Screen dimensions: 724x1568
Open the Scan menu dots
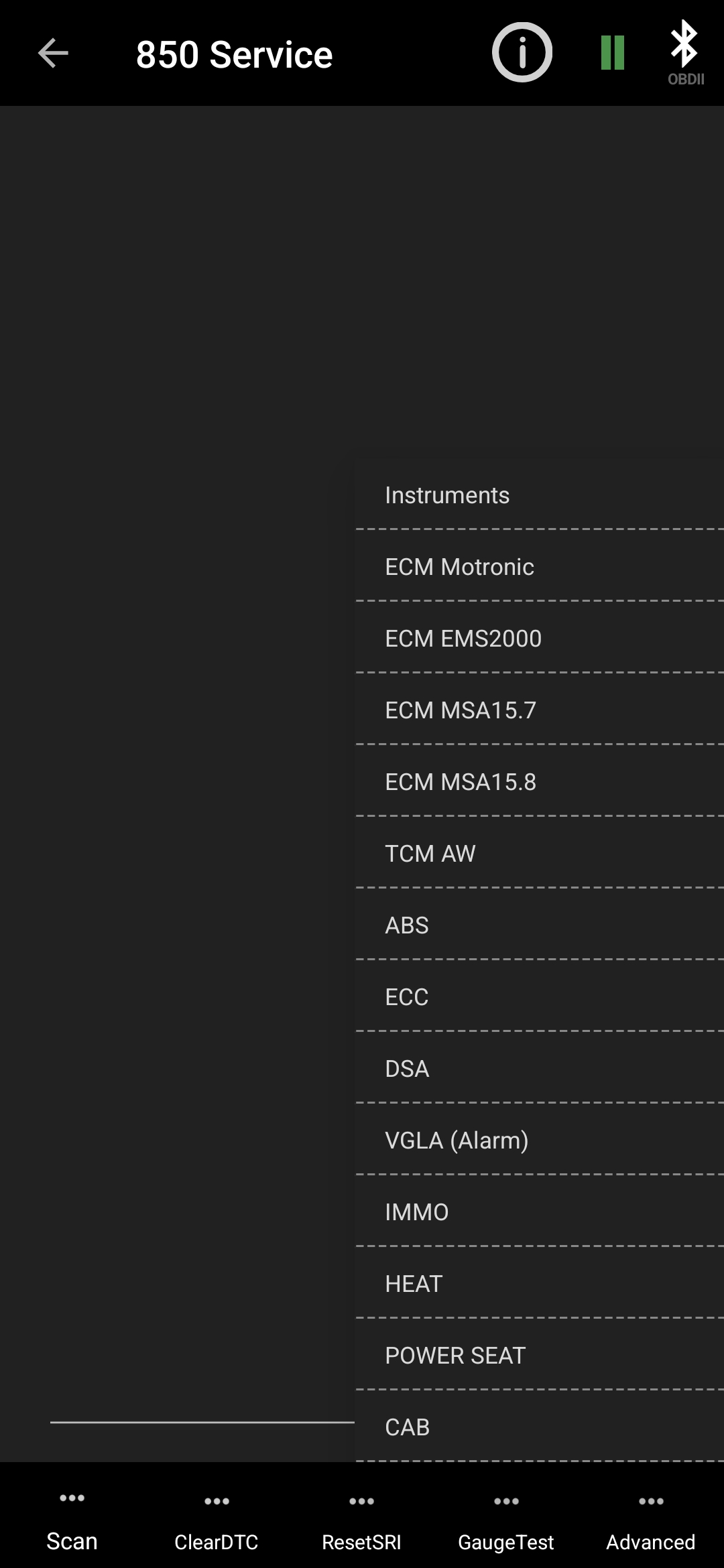point(72,1498)
